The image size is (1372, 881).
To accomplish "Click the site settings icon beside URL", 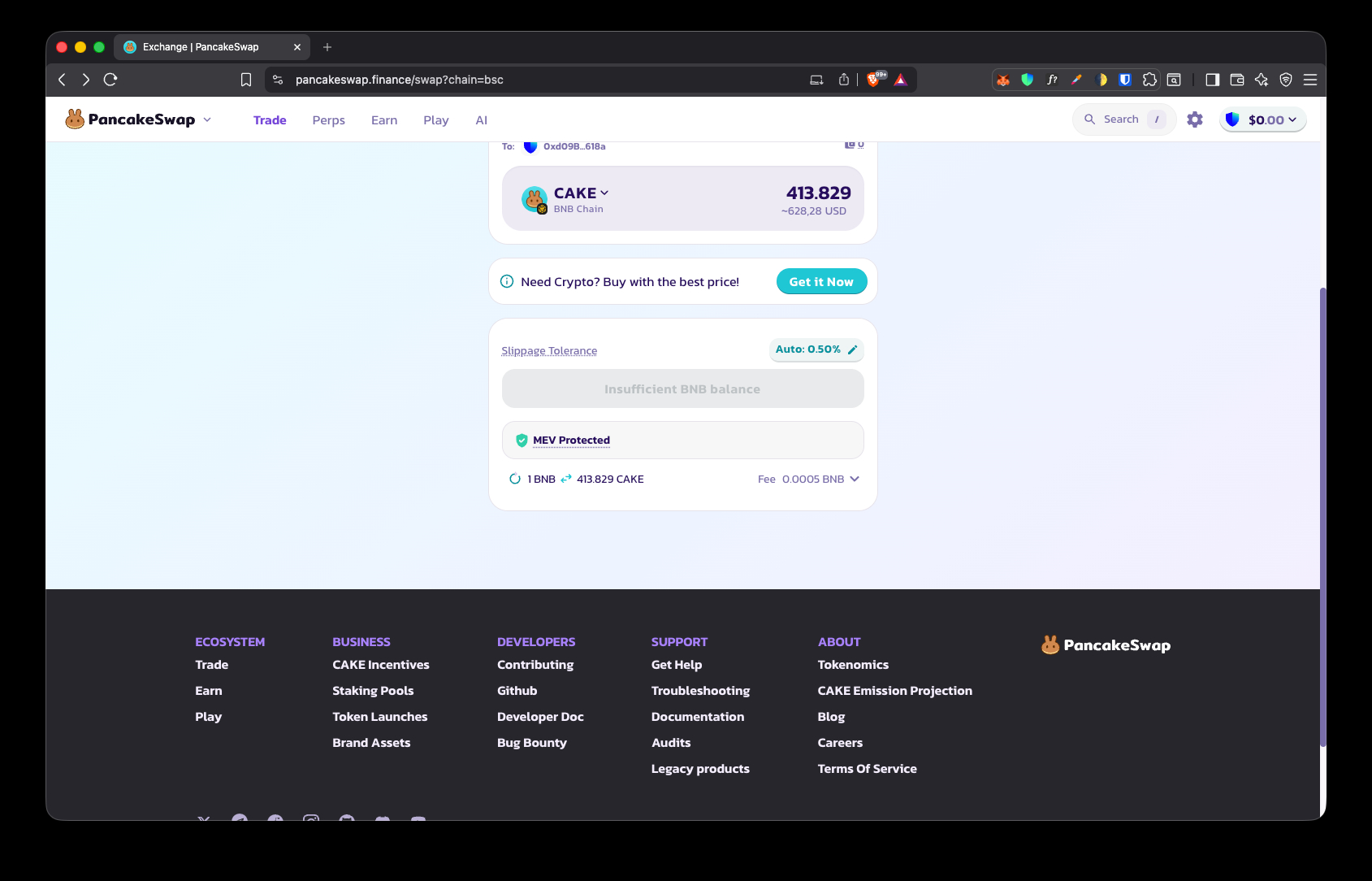I will 278,80.
